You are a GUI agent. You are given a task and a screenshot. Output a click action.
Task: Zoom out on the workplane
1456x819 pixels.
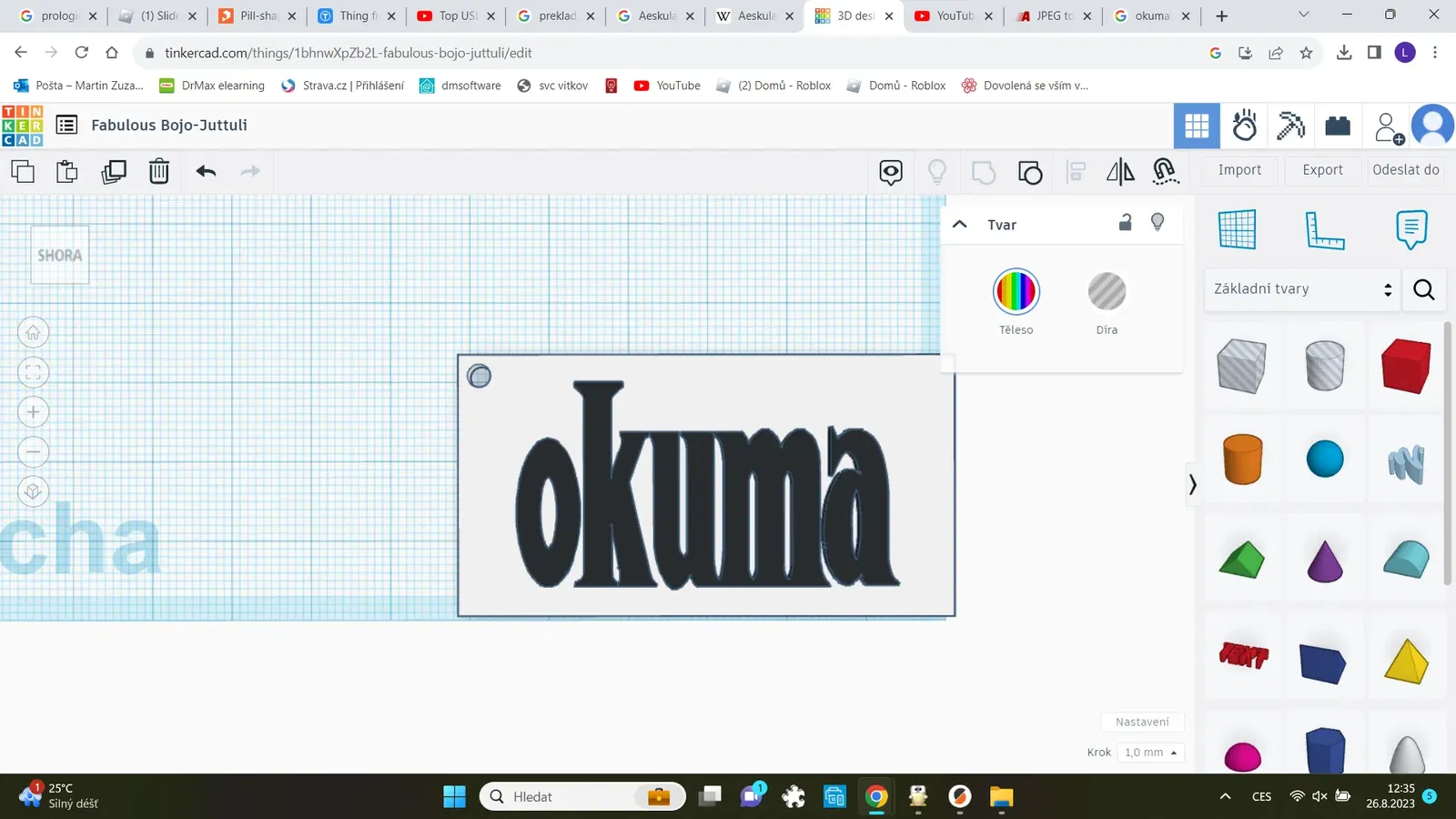(34, 452)
